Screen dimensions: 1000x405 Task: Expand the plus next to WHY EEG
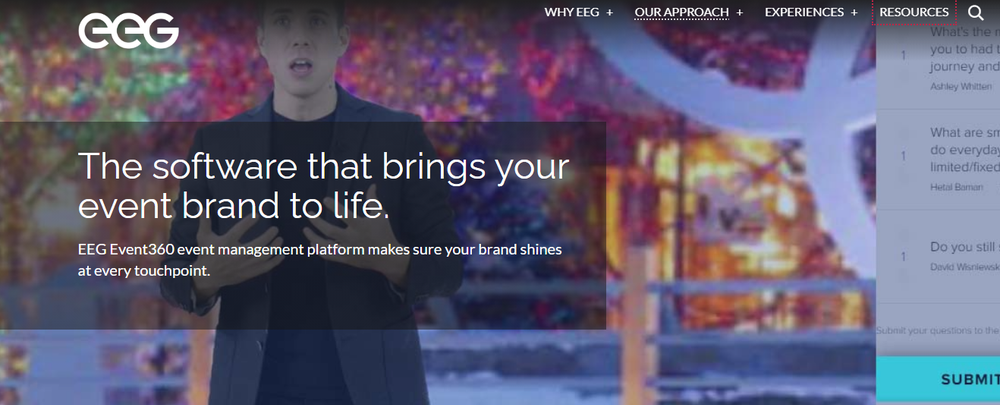click(x=610, y=12)
